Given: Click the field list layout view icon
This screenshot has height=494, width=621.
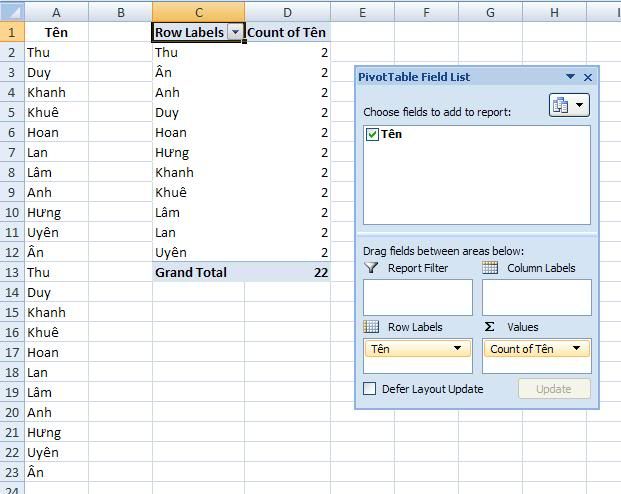Looking at the screenshot, I should click(569, 105).
